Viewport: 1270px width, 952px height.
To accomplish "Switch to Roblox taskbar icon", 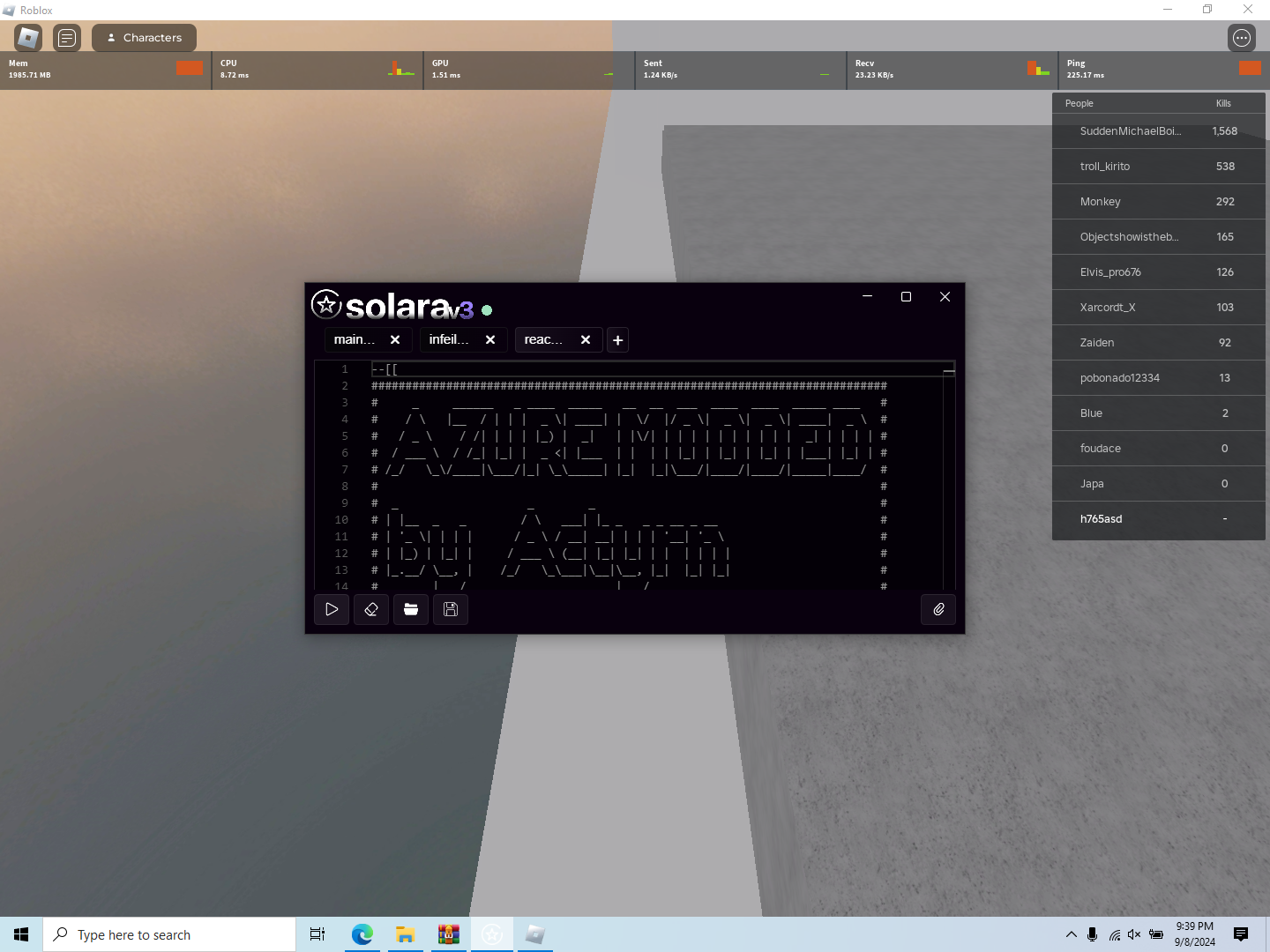I will (534, 934).
